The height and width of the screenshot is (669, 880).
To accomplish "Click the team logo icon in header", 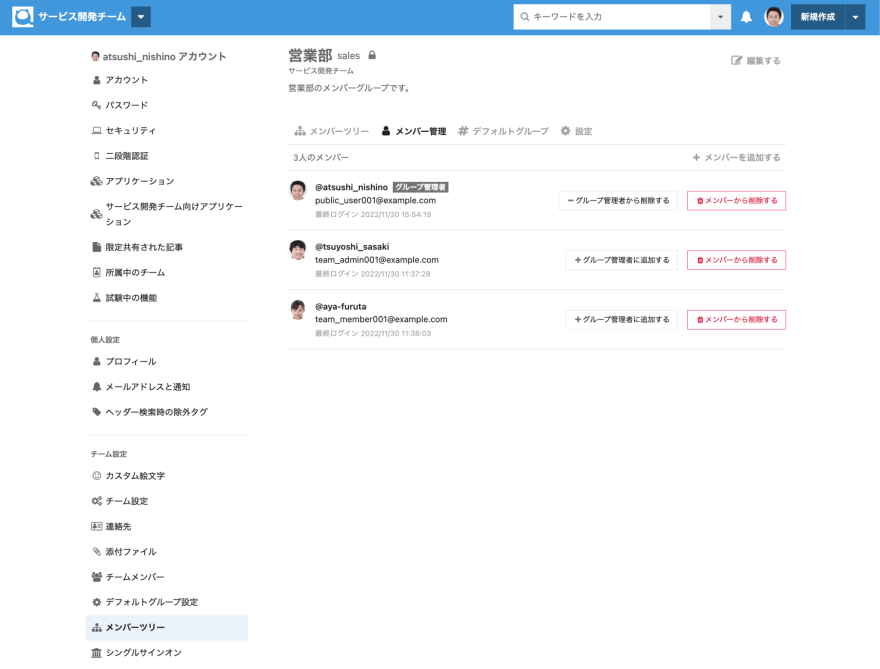I will (22, 17).
